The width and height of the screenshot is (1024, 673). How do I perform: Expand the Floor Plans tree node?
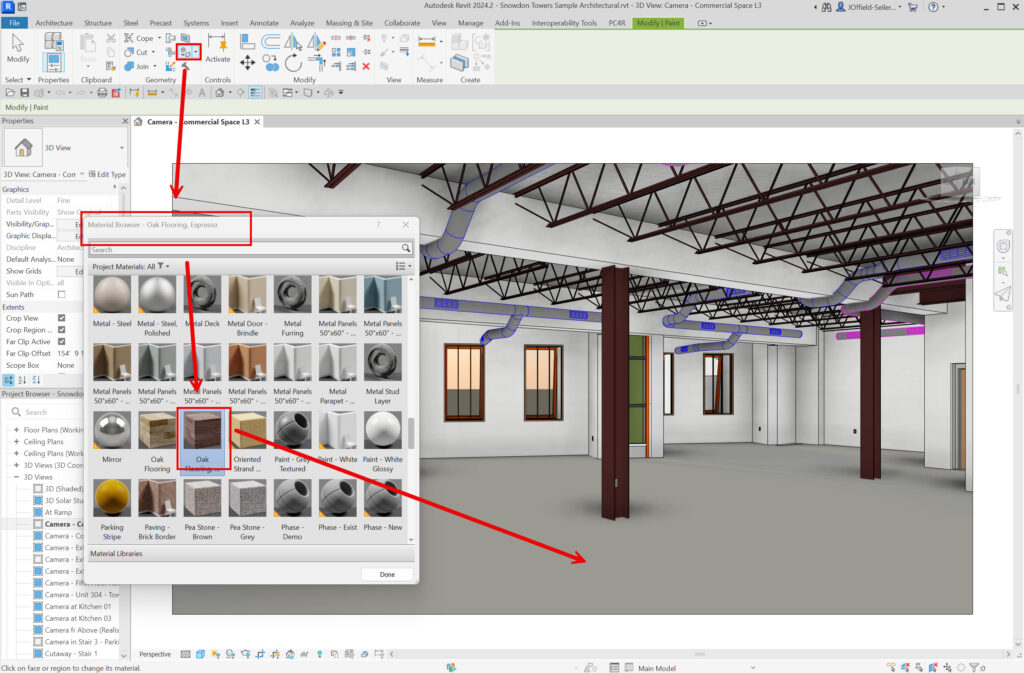coord(16,430)
